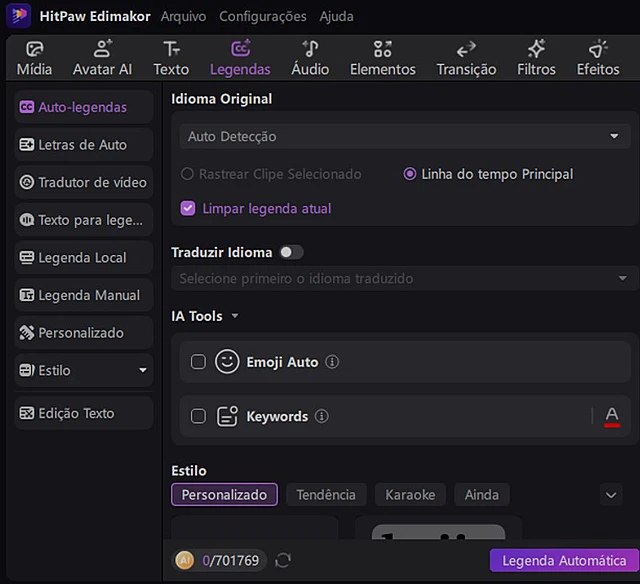
Task: Refresh the AI credits counter
Action: coord(283,560)
